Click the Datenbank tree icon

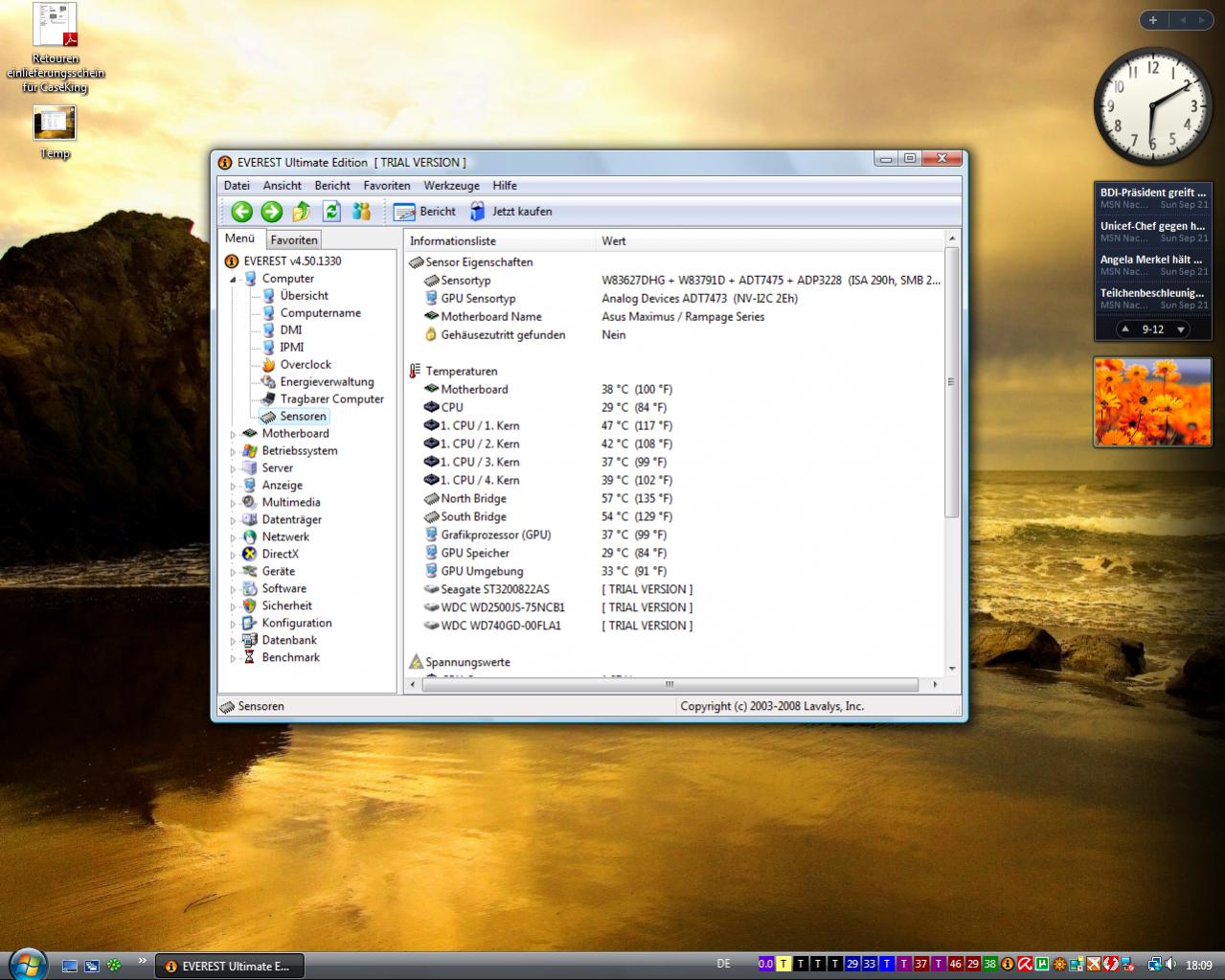(x=249, y=641)
